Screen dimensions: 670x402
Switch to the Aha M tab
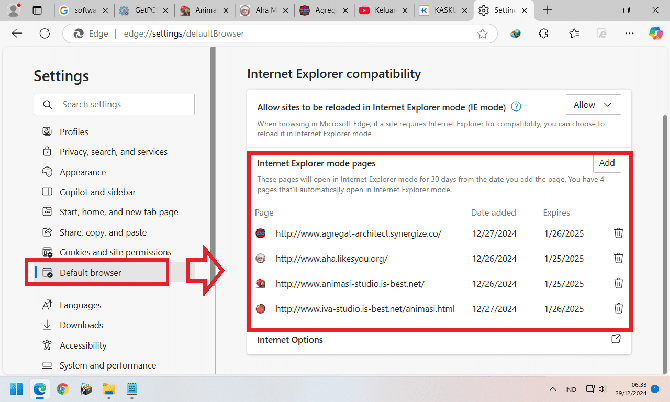click(x=259, y=10)
